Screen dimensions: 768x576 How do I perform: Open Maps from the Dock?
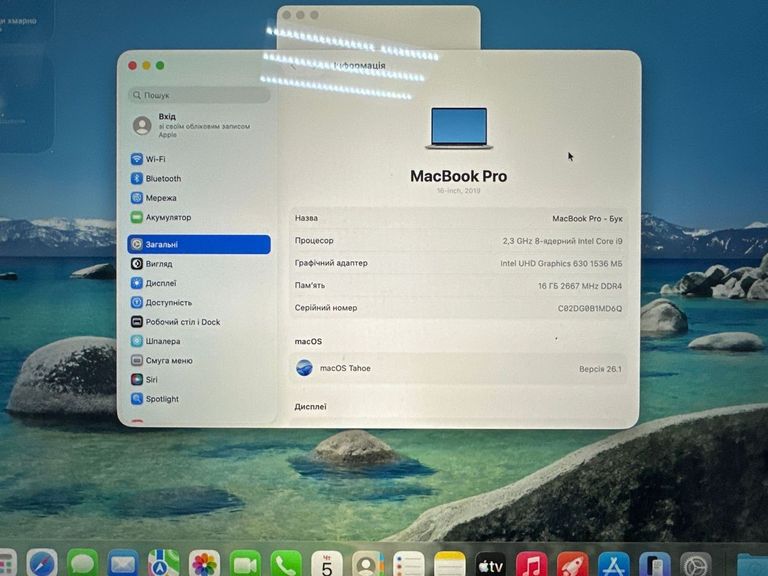click(x=164, y=564)
